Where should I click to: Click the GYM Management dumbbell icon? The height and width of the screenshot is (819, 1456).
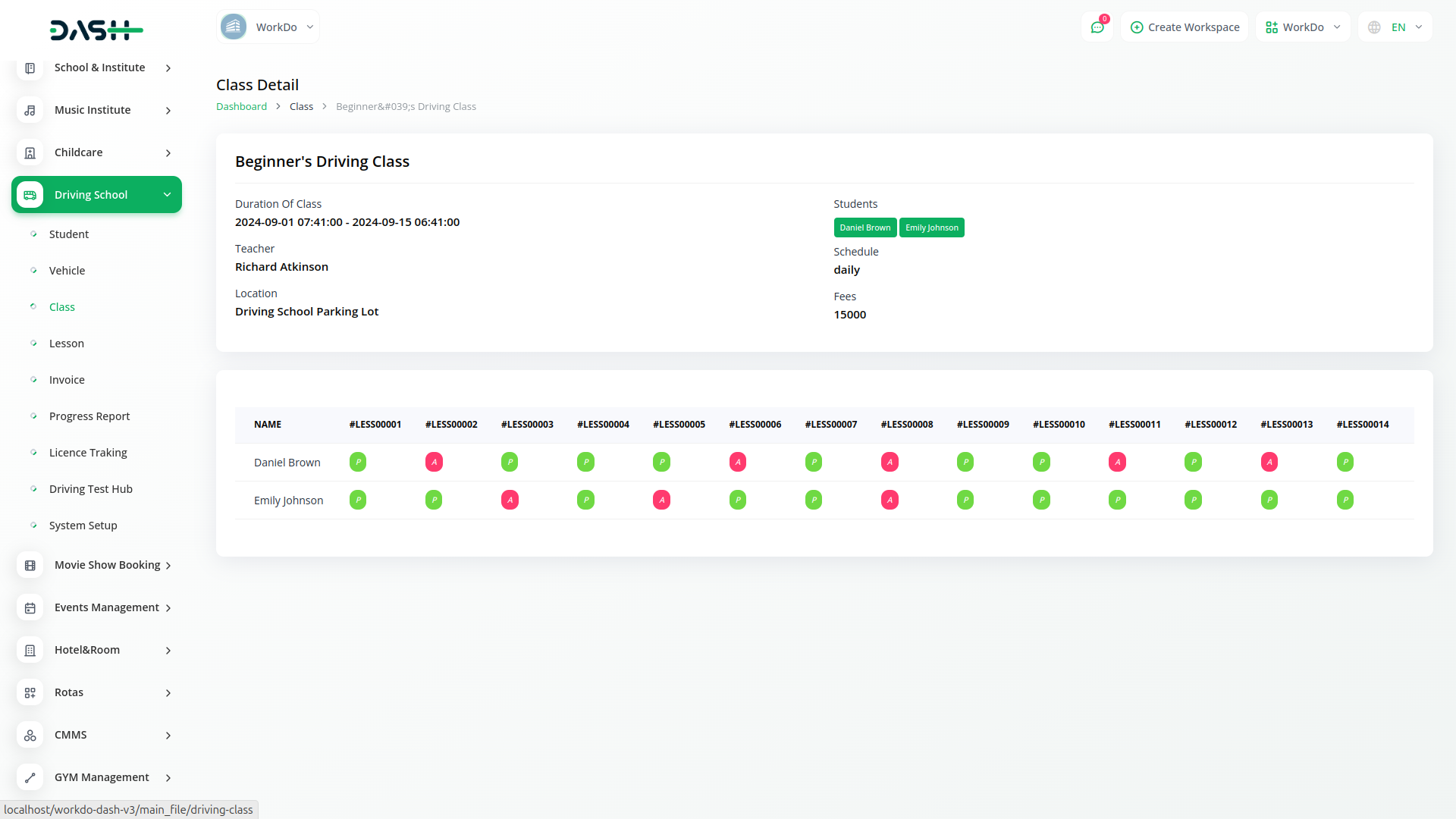pyautogui.click(x=30, y=778)
